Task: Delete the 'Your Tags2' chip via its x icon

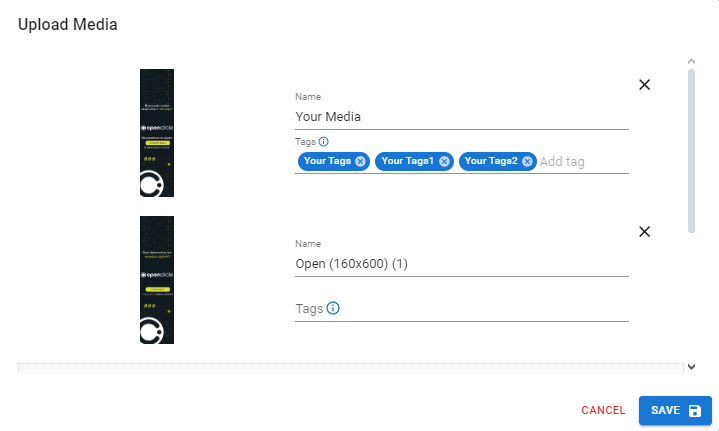Action: tap(527, 161)
